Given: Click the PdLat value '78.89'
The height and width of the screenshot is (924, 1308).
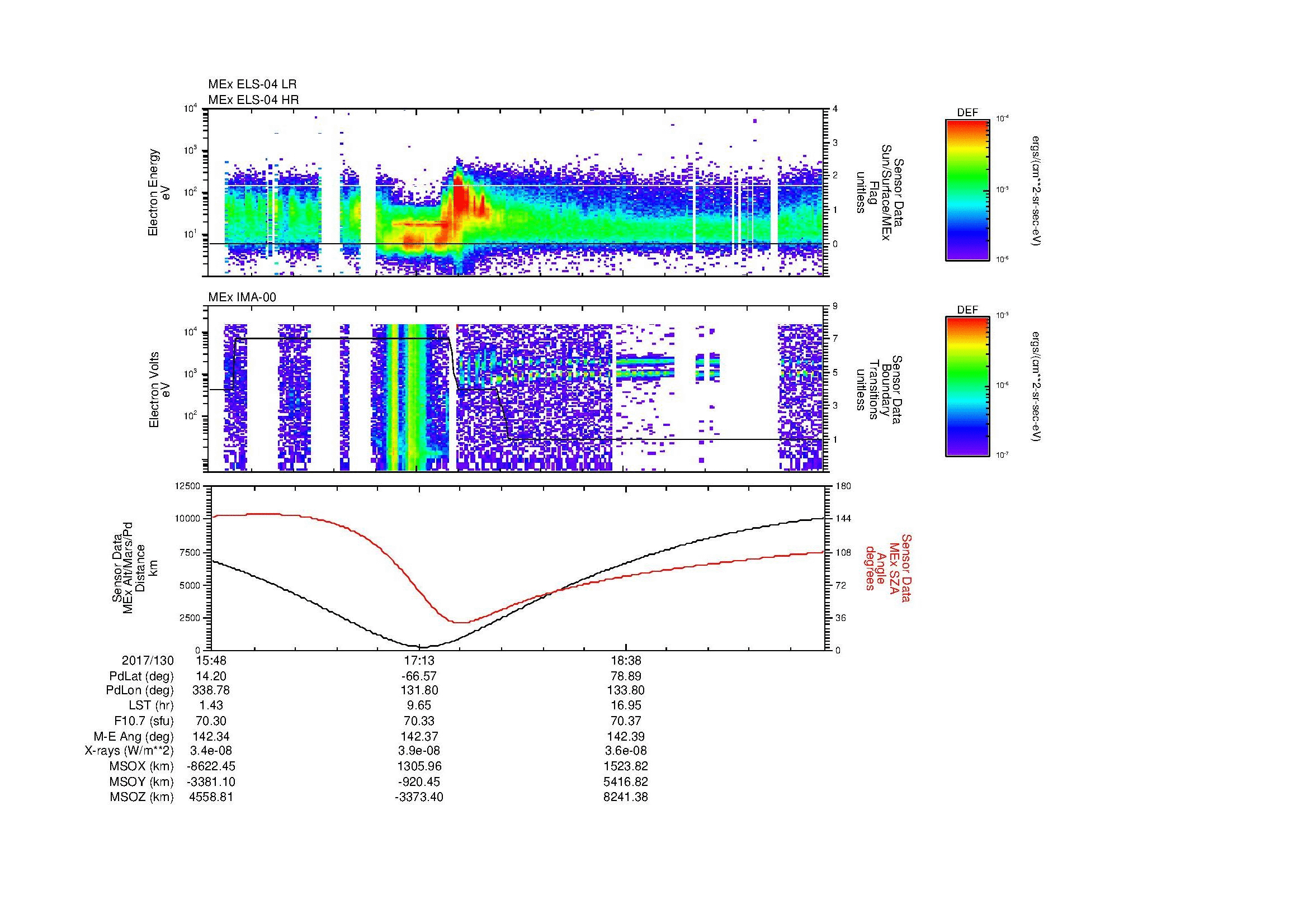Looking at the screenshot, I should pos(626,676).
